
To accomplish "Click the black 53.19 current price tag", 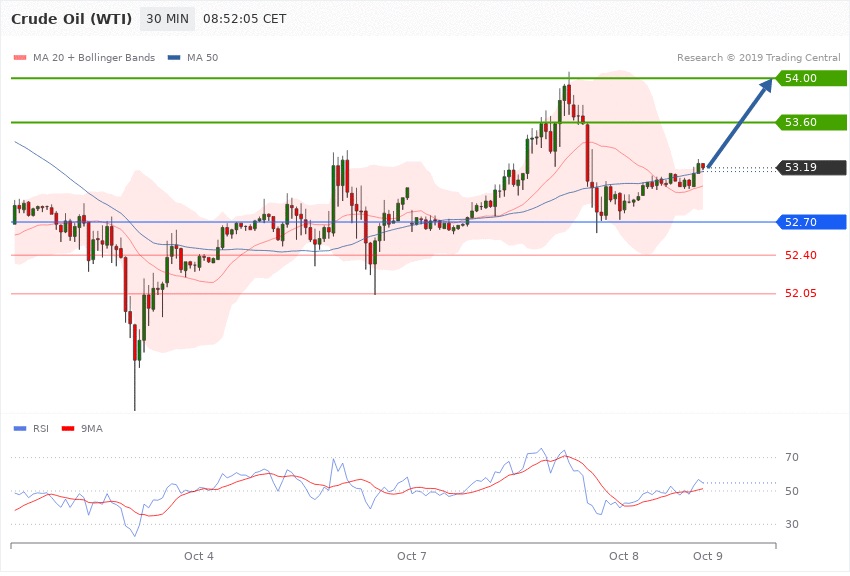I will (811, 167).
